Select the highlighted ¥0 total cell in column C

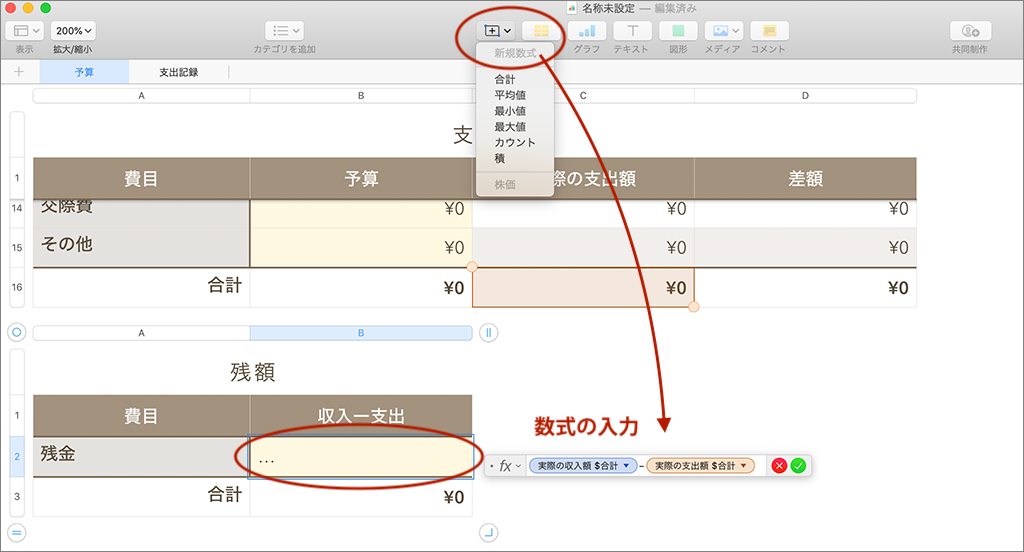click(x=583, y=287)
